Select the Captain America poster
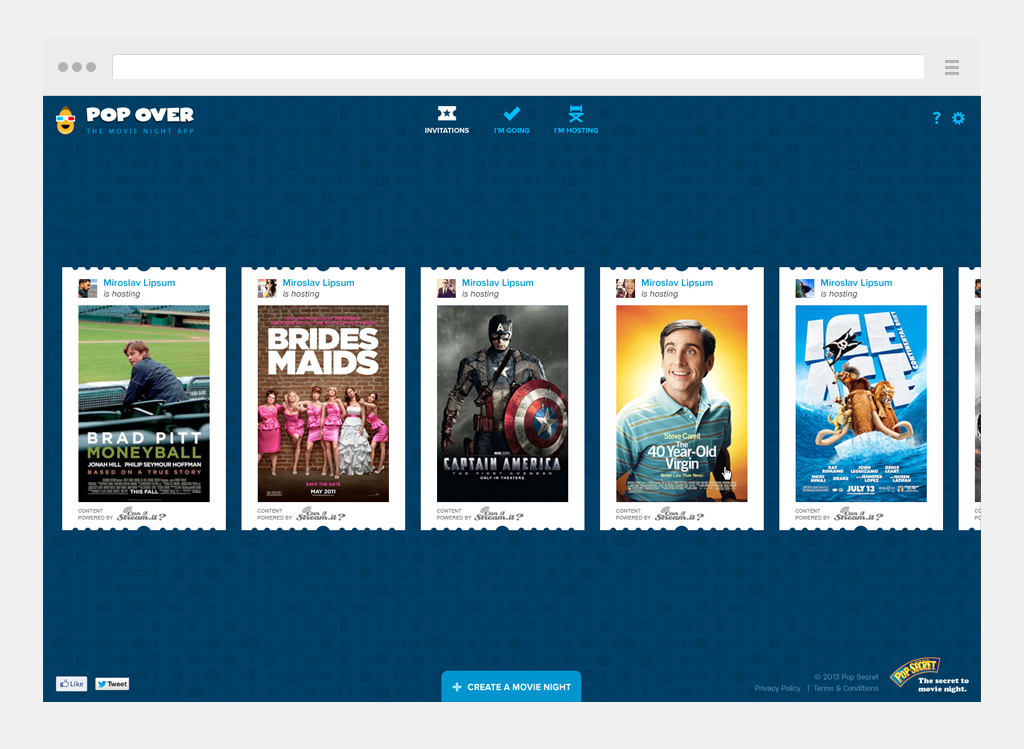The image size is (1024, 749). (x=502, y=403)
